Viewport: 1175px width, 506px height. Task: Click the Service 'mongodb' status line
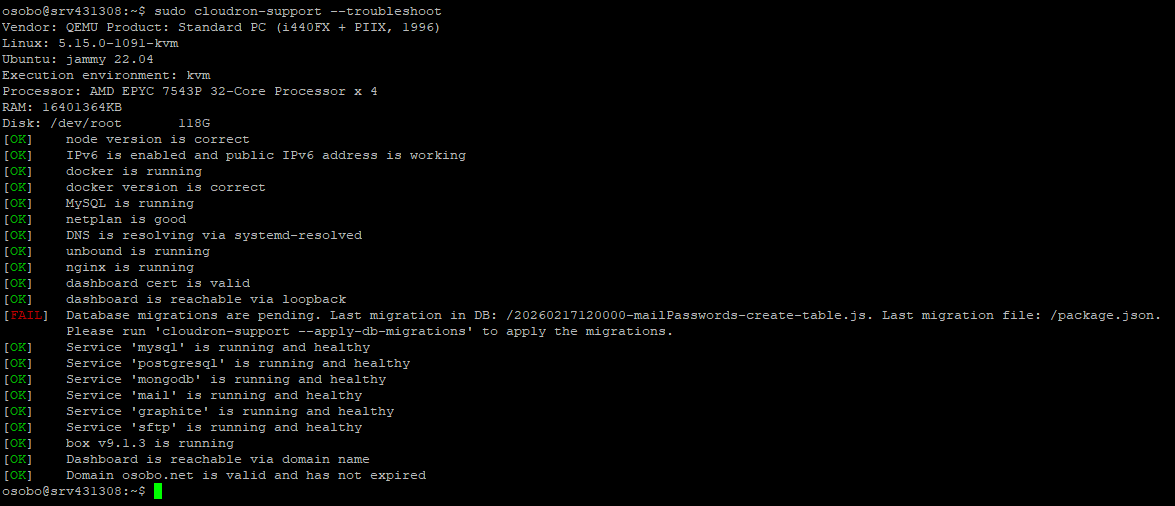226,379
